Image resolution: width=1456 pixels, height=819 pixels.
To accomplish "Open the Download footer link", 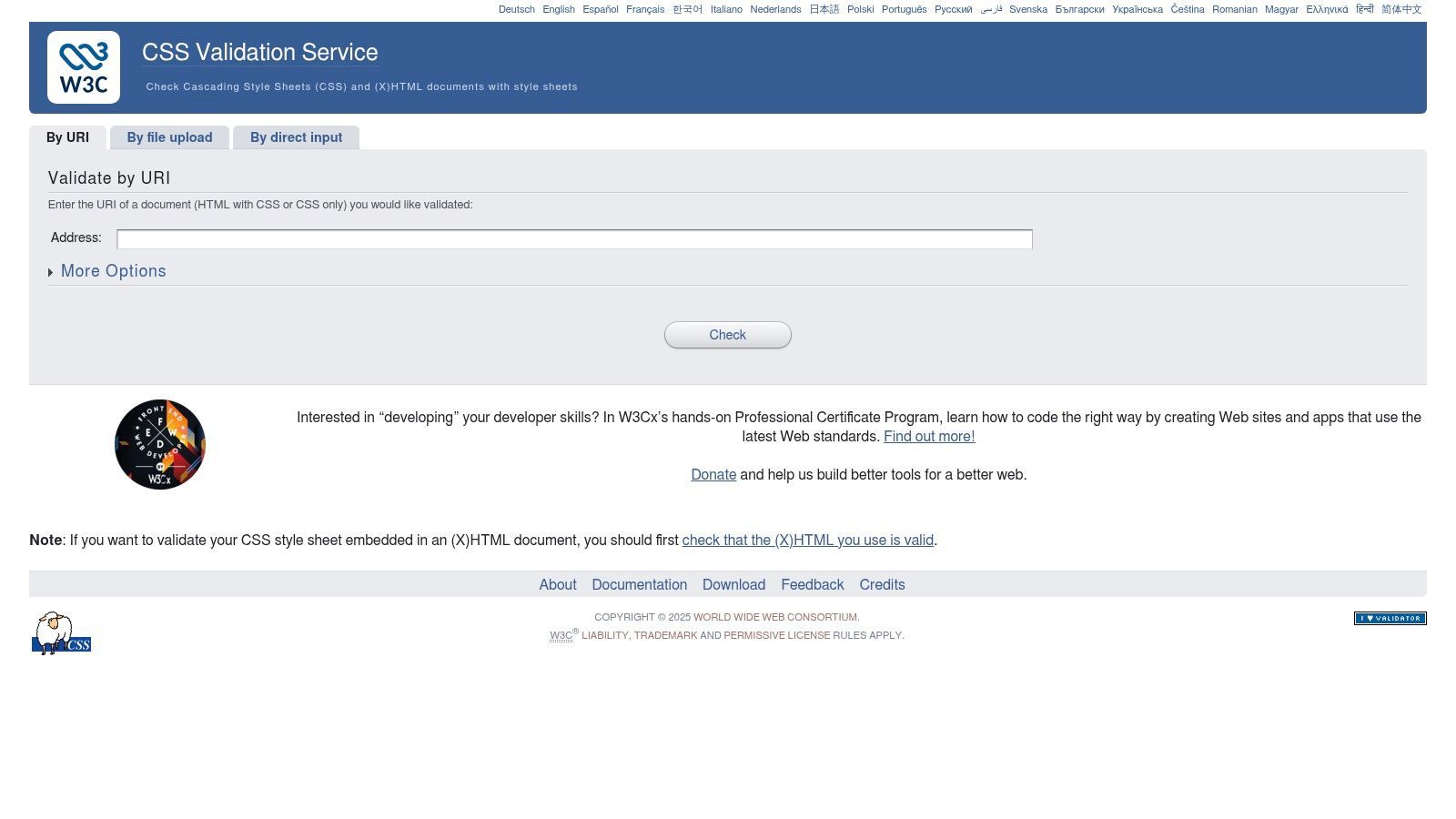I will tap(733, 585).
